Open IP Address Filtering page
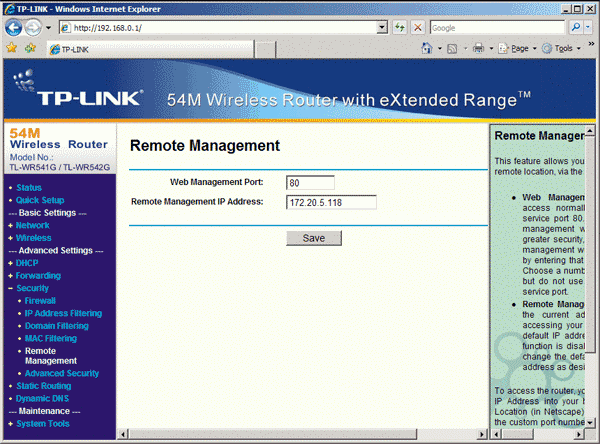The width and height of the screenshot is (600, 444). [x=64, y=313]
